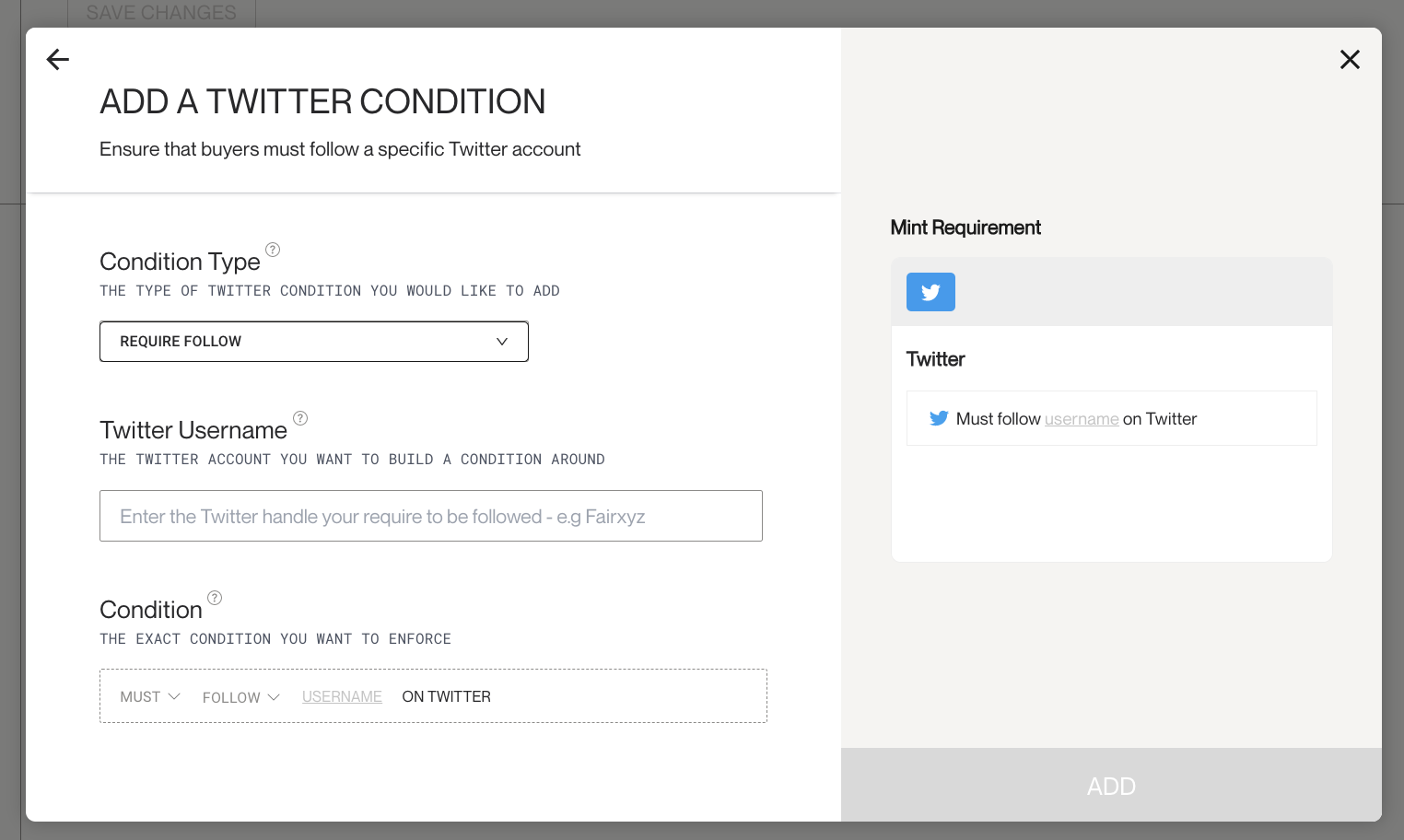Expand the FOLLOW dropdown in condition
Viewport: 1404px width, 840px height.
pyautogui.click(x=241, y=697)
